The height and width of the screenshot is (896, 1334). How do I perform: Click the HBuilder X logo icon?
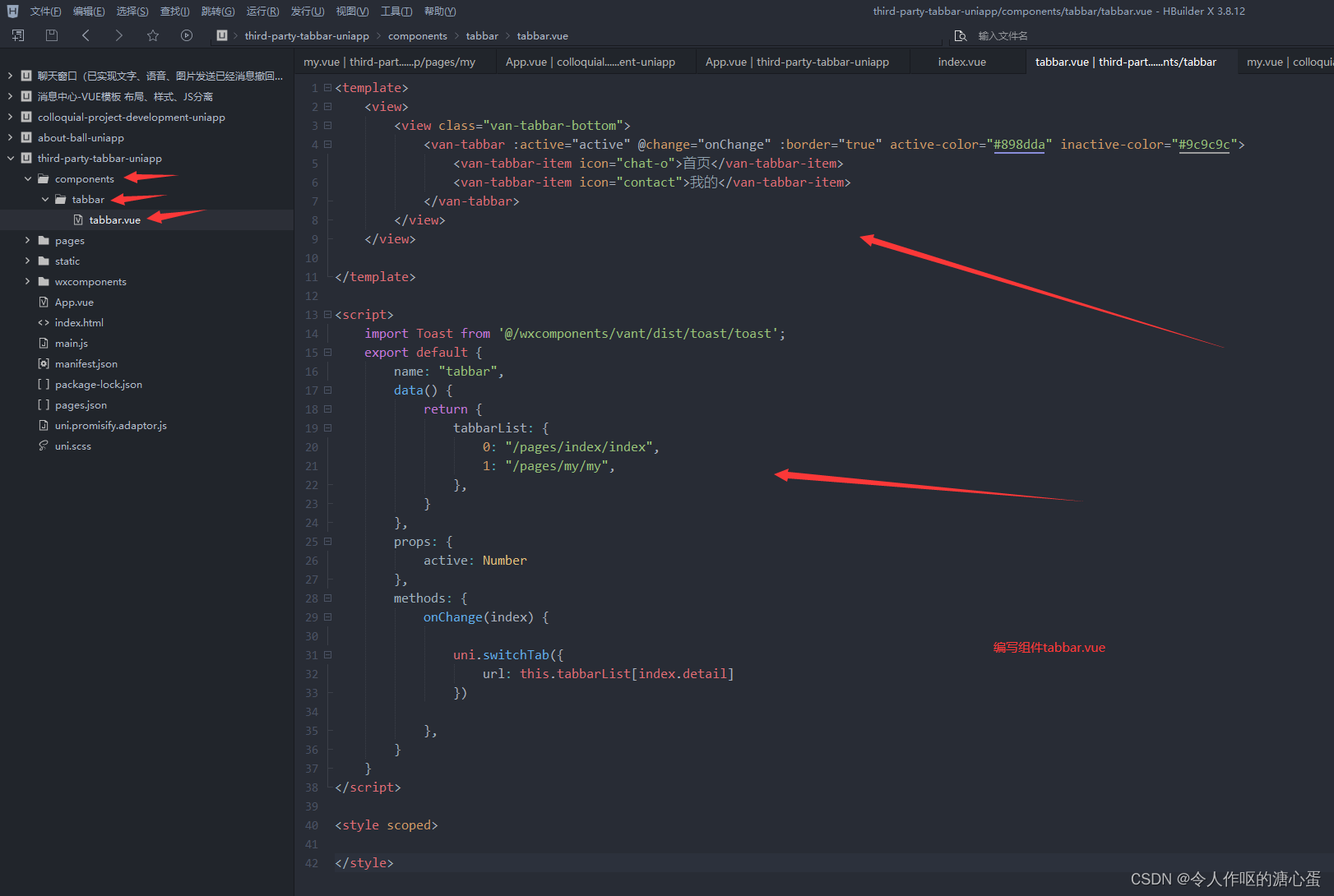click(x=12, y=12)
